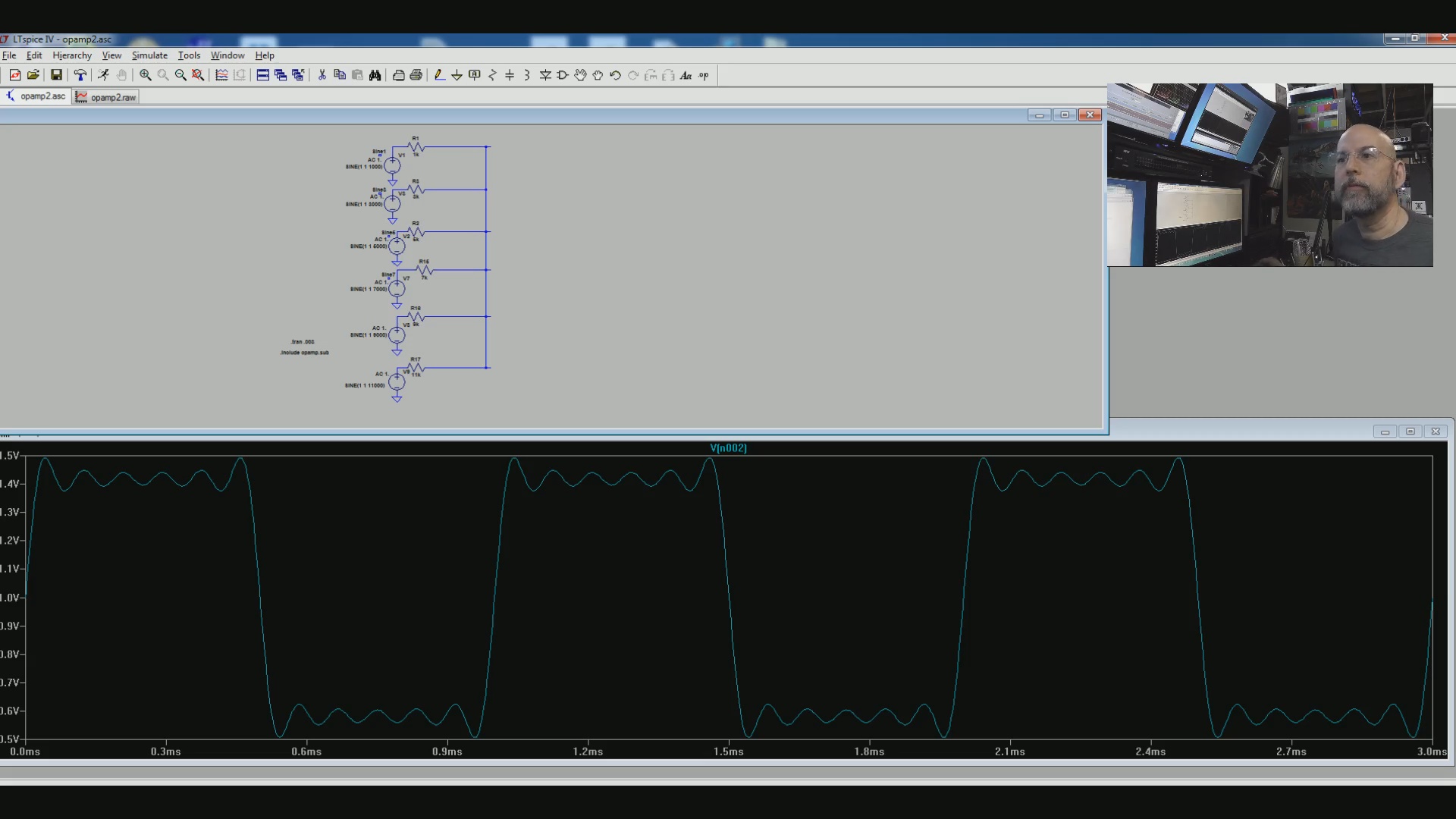Click the Cut scissors tool
This screenshot has height=819, width=1456.
pos(322,75)
